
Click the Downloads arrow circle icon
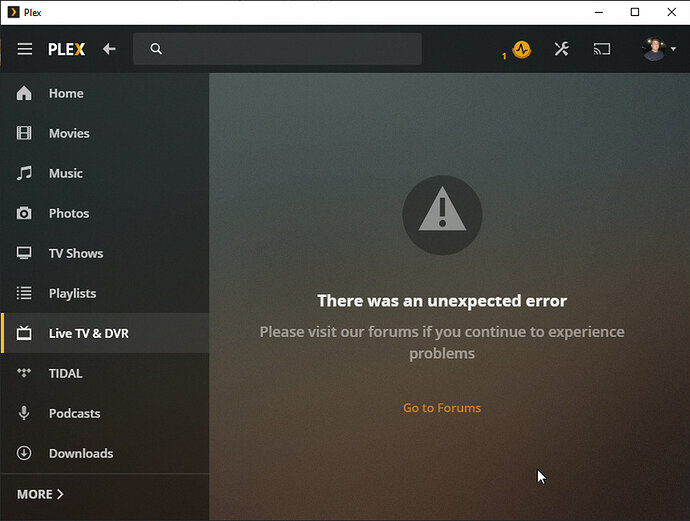[x=24, y=453]
